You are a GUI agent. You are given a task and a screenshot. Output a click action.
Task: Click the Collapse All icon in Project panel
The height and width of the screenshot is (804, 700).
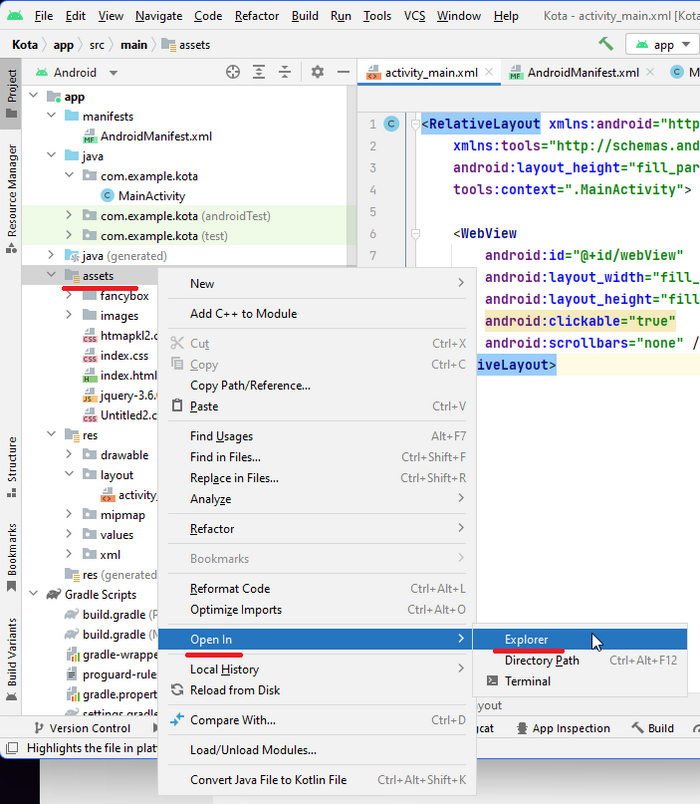click(285, 72)
